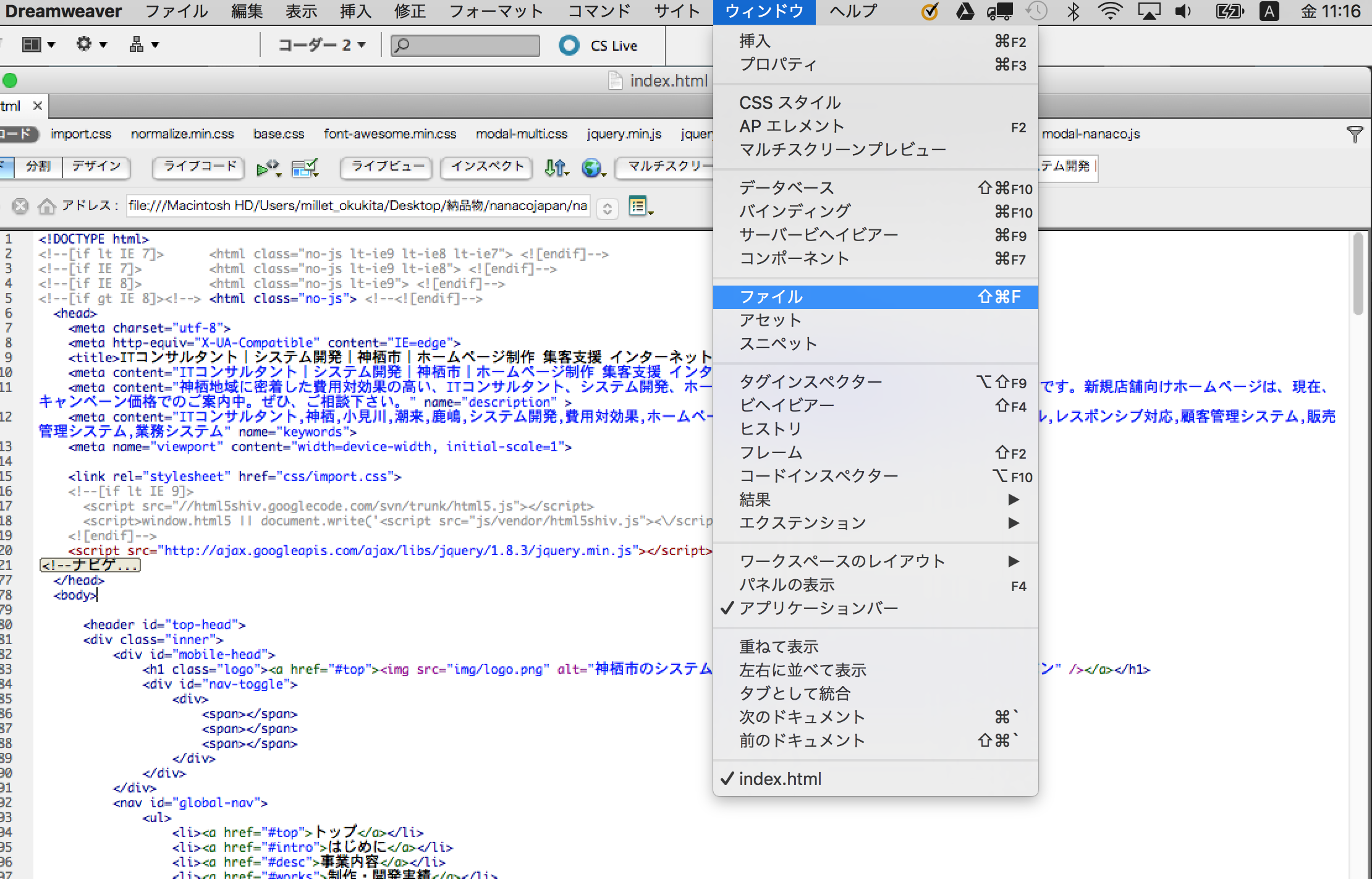This screenshot has width=1372, height=879.
Task: Choose ファイル in the Window menu
Action: tap(875, 297)
